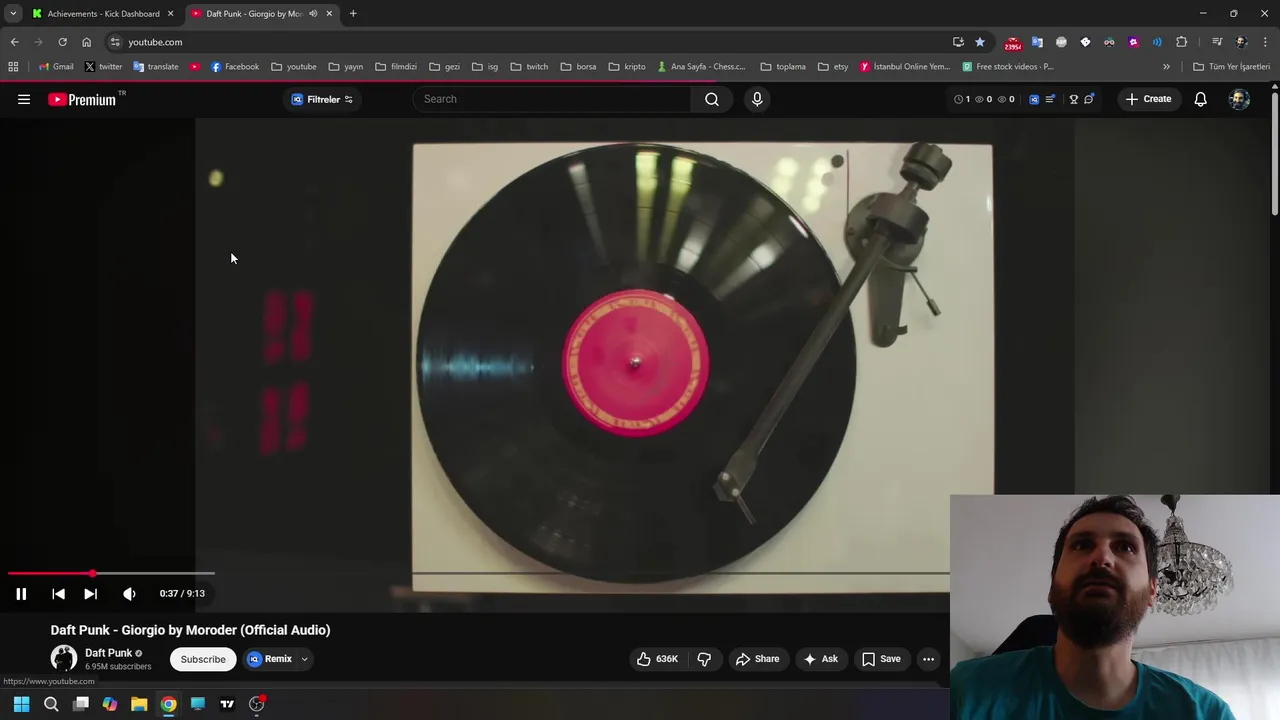Open the Google Translate extension icon
Screen dimensions: 1280x720
pyautogui.click(x=1037, y=42)
